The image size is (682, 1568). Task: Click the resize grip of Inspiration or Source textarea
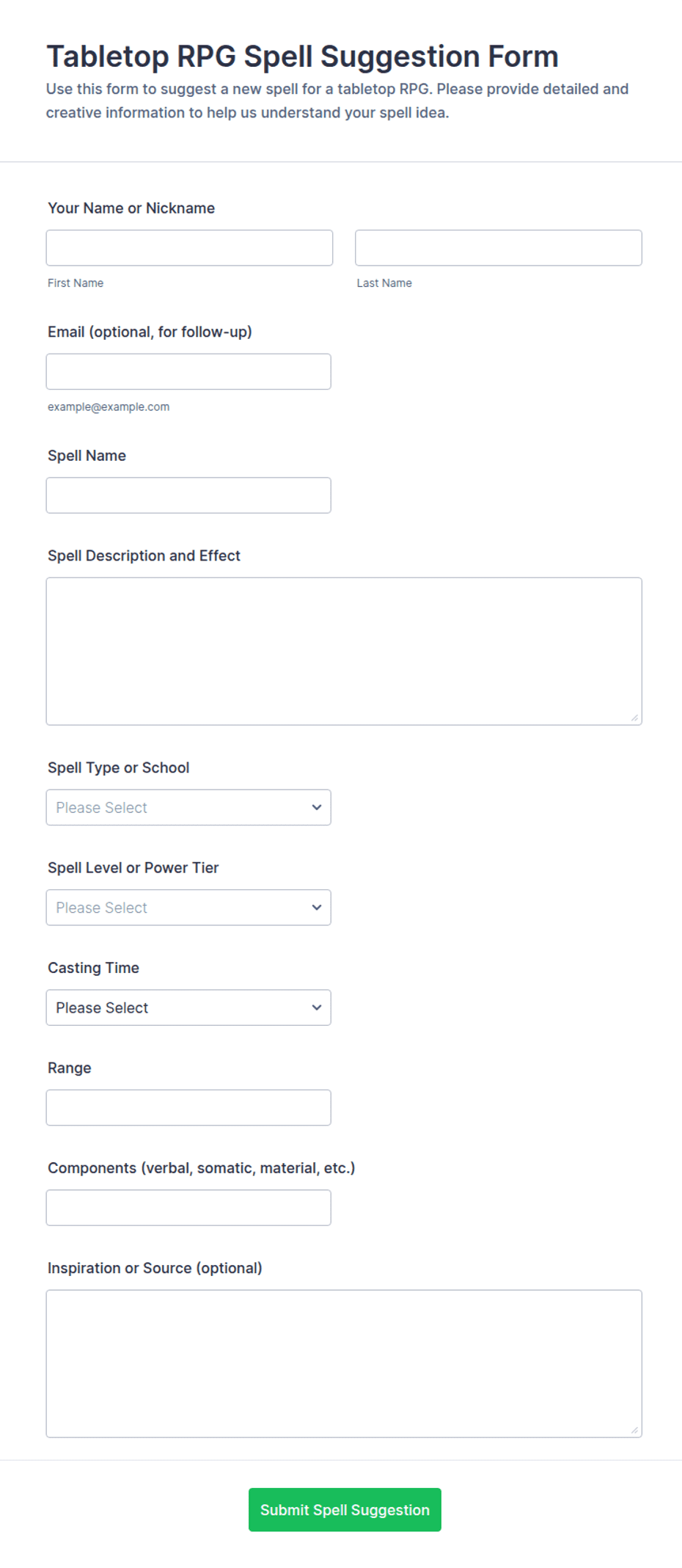point(634,1429)
